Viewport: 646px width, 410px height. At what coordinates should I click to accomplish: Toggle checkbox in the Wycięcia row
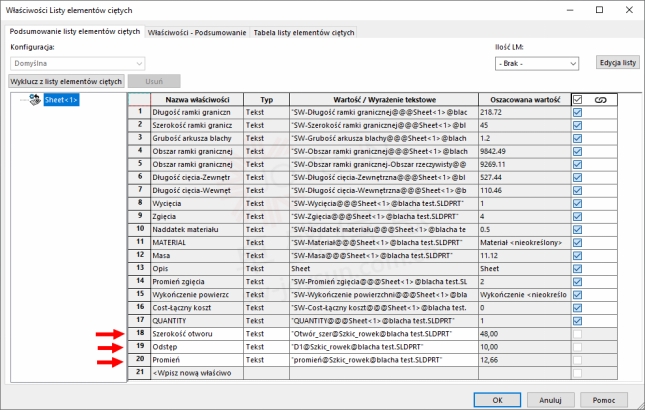pos(577,204)
